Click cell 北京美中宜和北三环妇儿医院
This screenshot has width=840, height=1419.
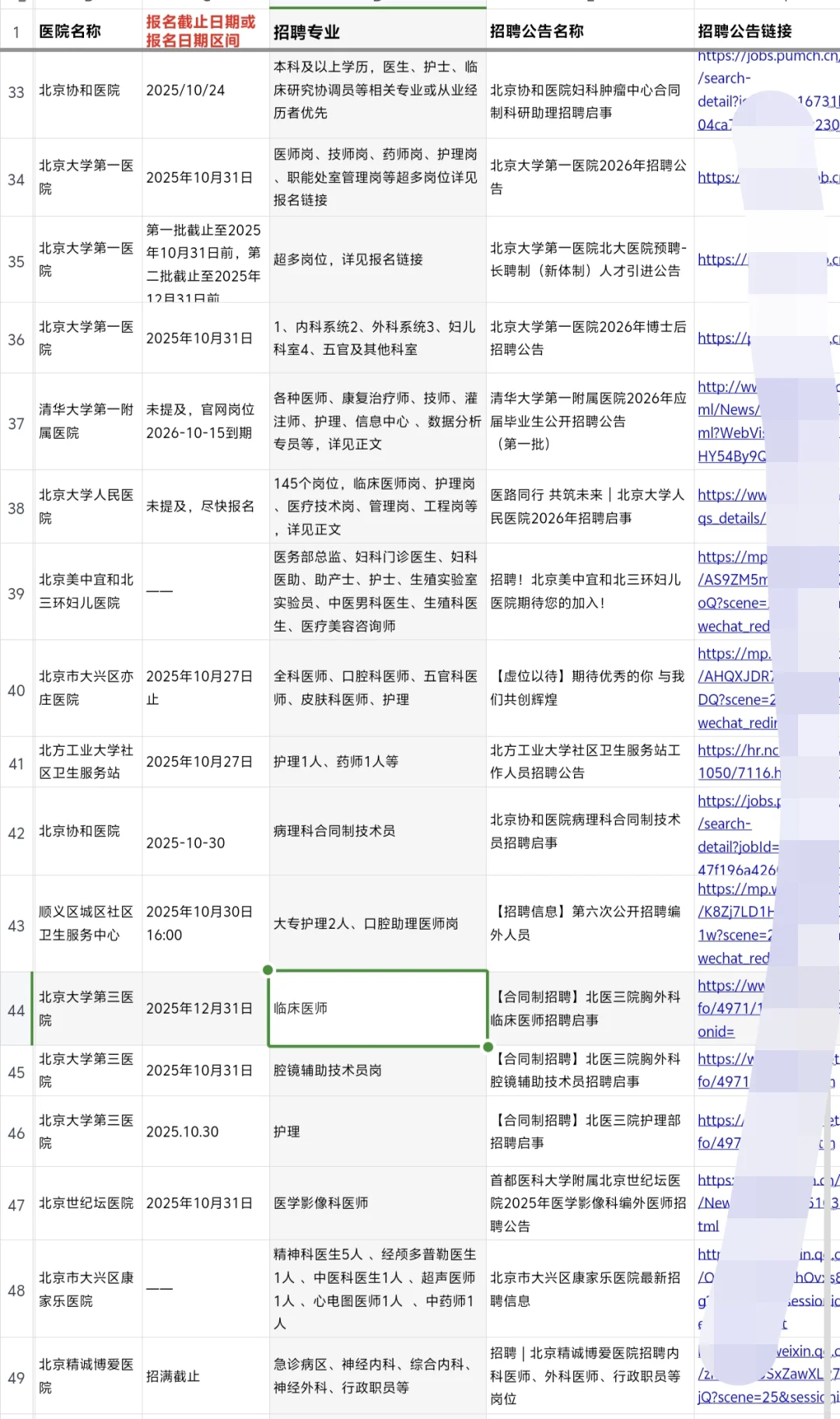click(86, 591)
